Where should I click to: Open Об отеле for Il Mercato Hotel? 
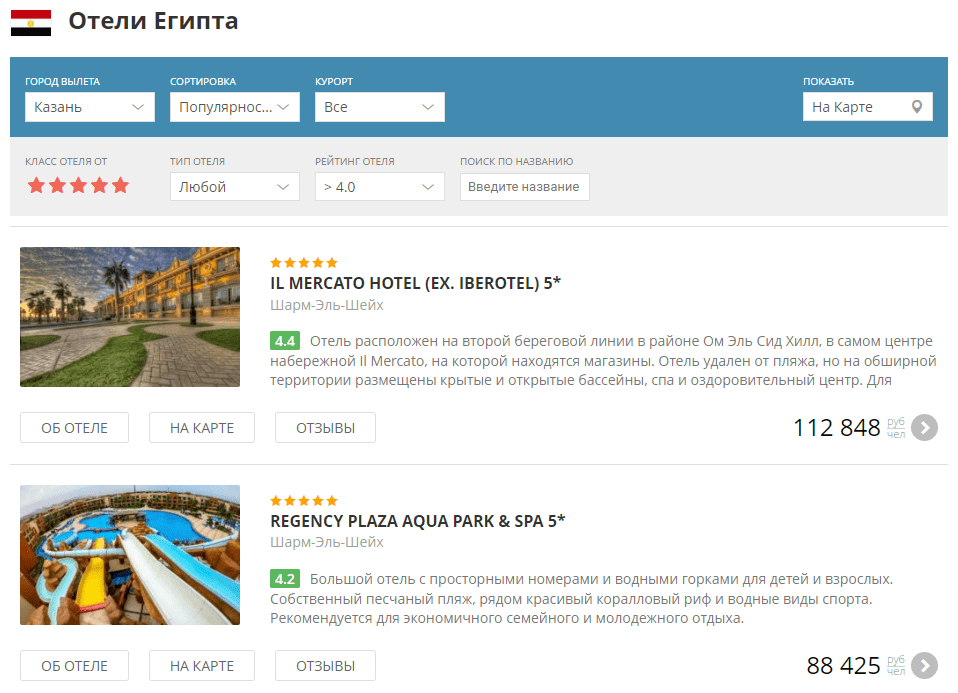(x=75, y=428)
